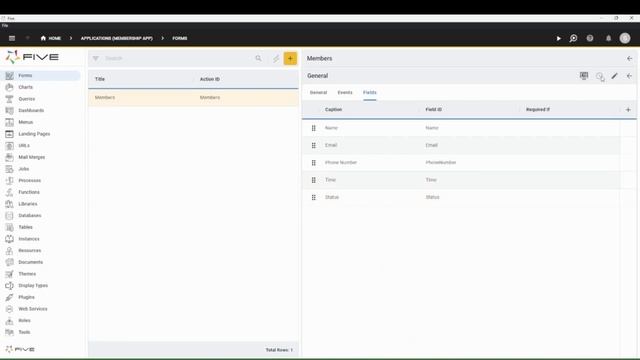Click the search magnifier icon in forms list

258,58
